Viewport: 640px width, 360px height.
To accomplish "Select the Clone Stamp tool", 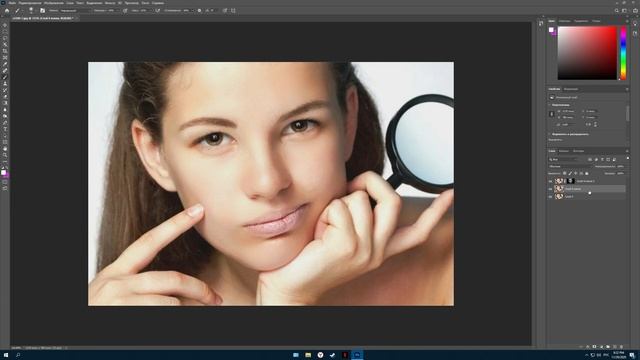I will [5, 83].
